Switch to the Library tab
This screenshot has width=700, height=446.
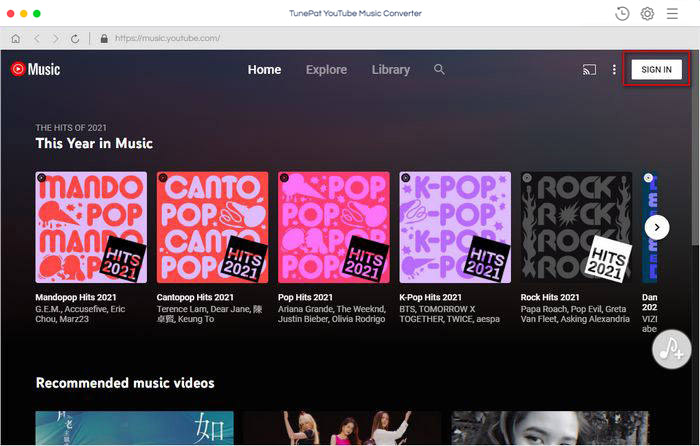click(390, 70)
